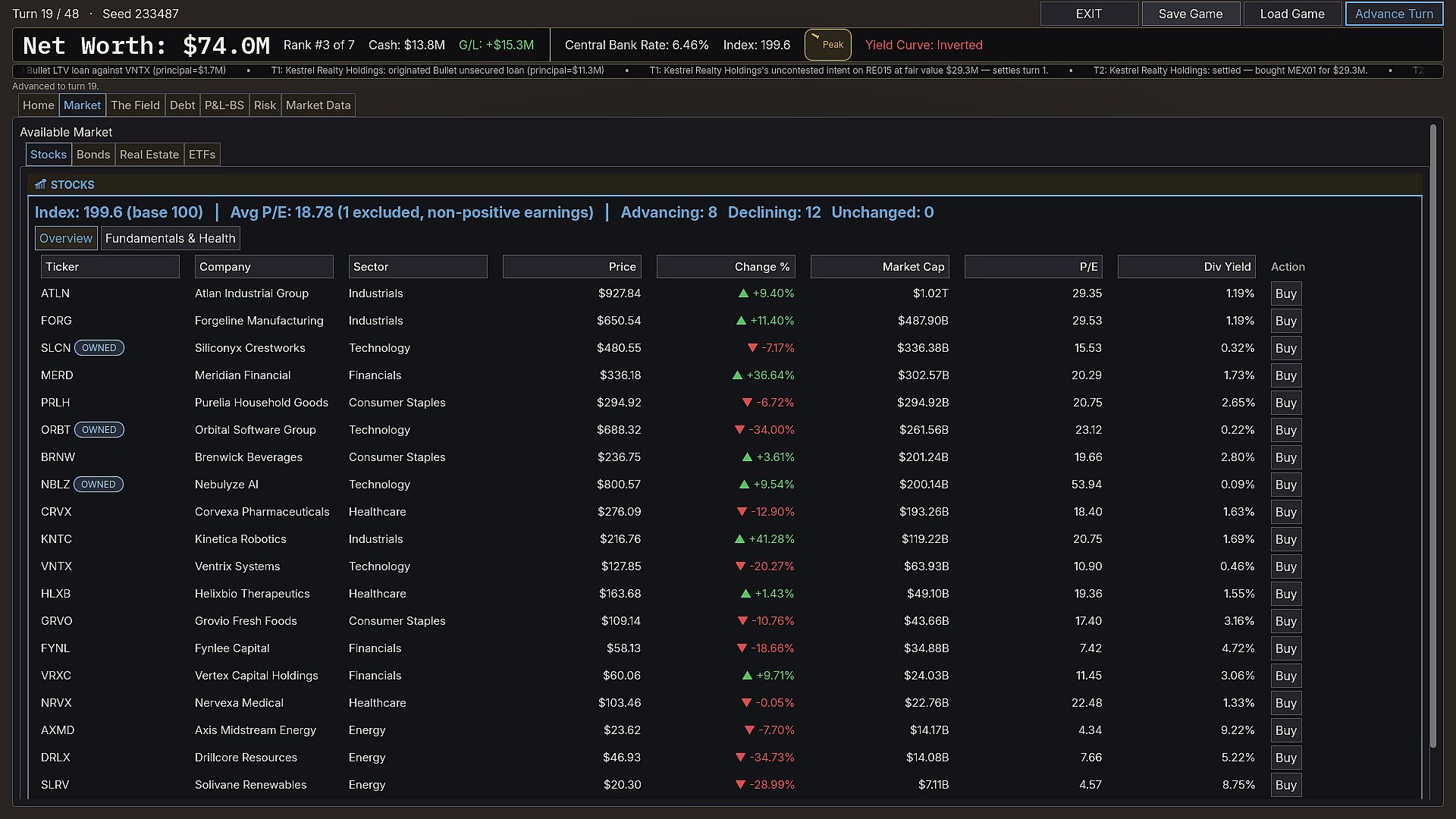Click the OWNED badge next to SLCN
The width and height of the screenshot is (1456, 819).
tap(99, 348)
